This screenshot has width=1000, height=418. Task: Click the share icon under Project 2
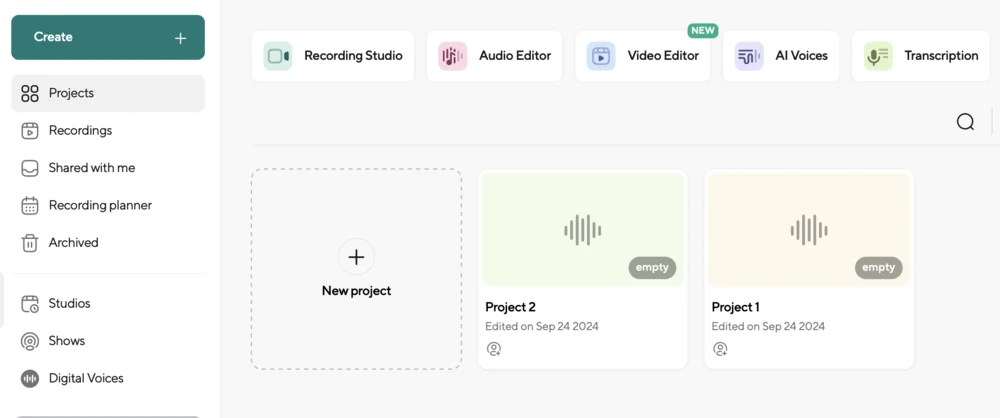(494, 349)
